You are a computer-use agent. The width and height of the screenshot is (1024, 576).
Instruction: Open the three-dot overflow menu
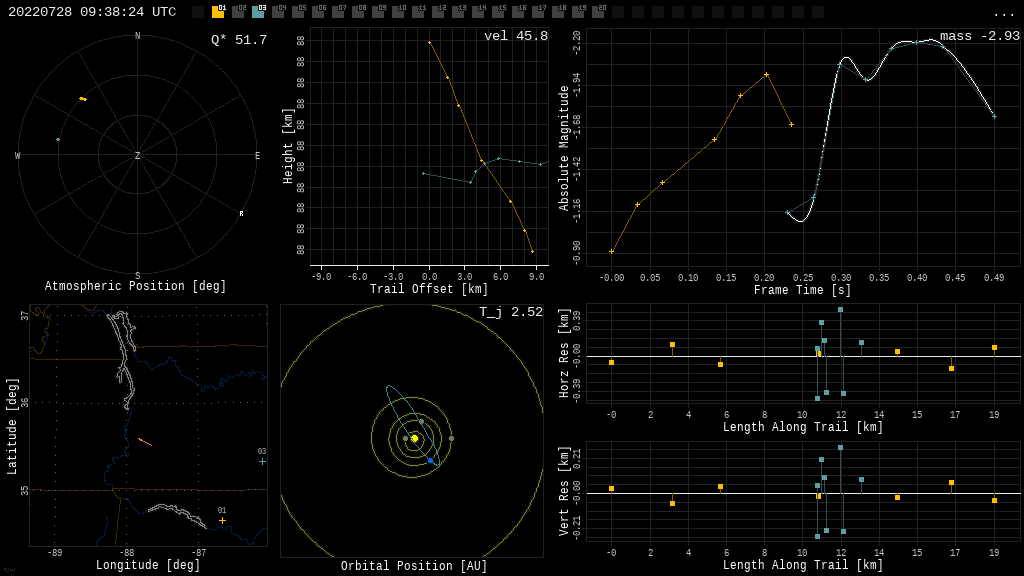(x=1003, y=13)
